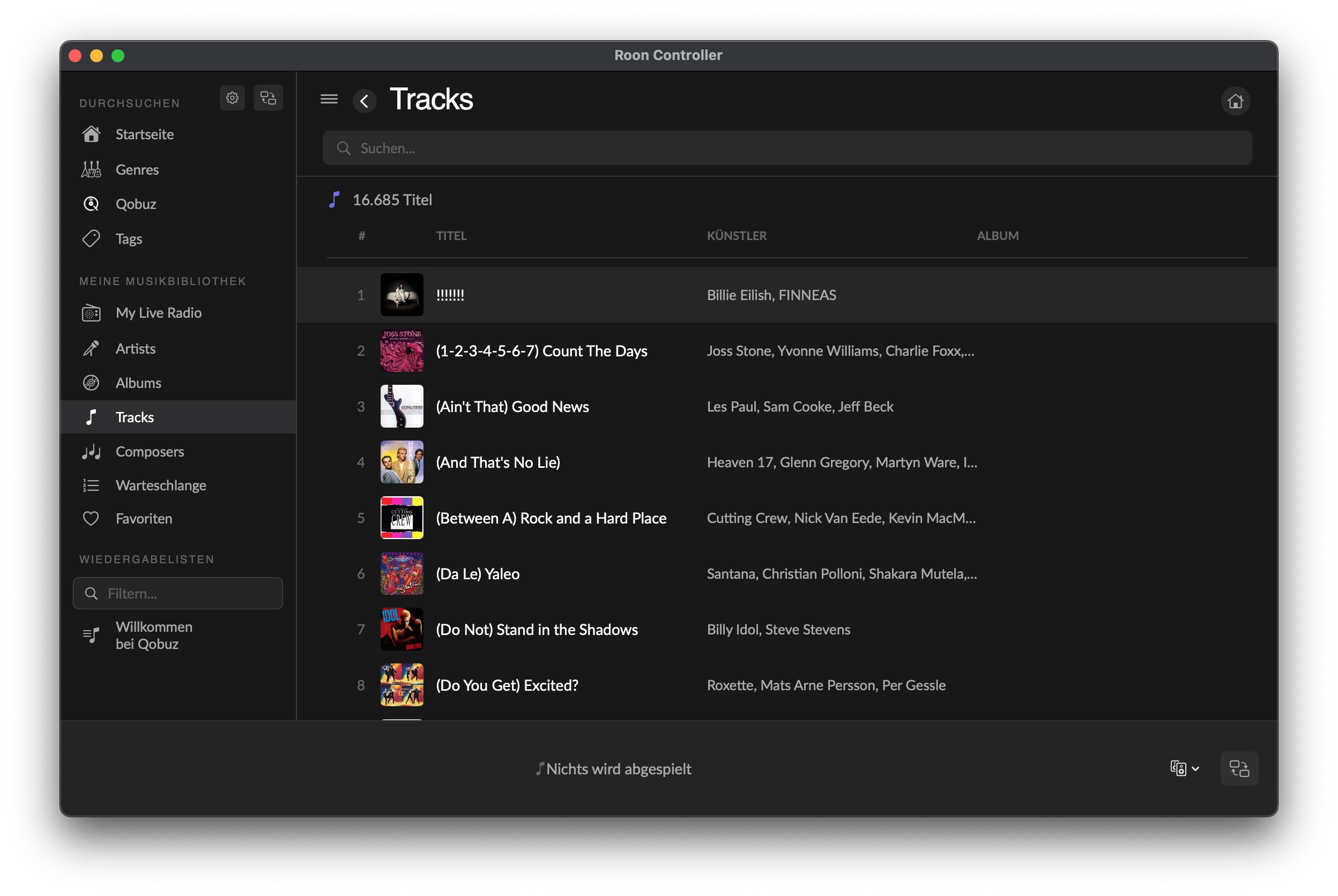Open Warteschlange queue

point(161,485)
